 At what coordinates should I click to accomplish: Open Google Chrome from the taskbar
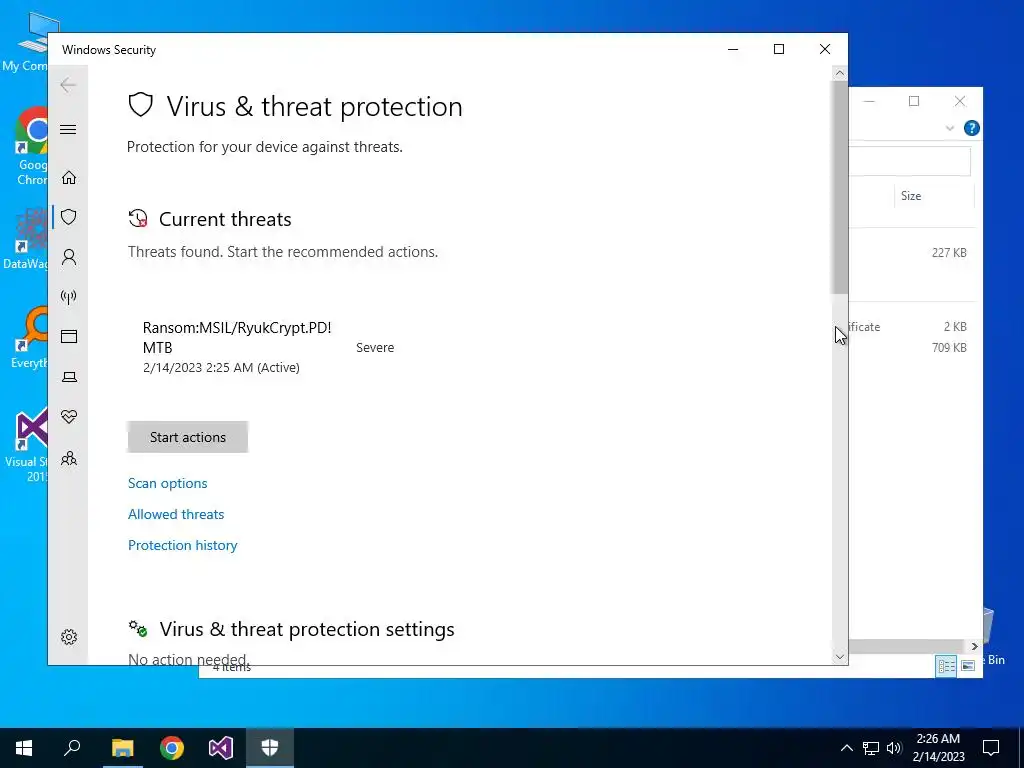tap(172, 748)
